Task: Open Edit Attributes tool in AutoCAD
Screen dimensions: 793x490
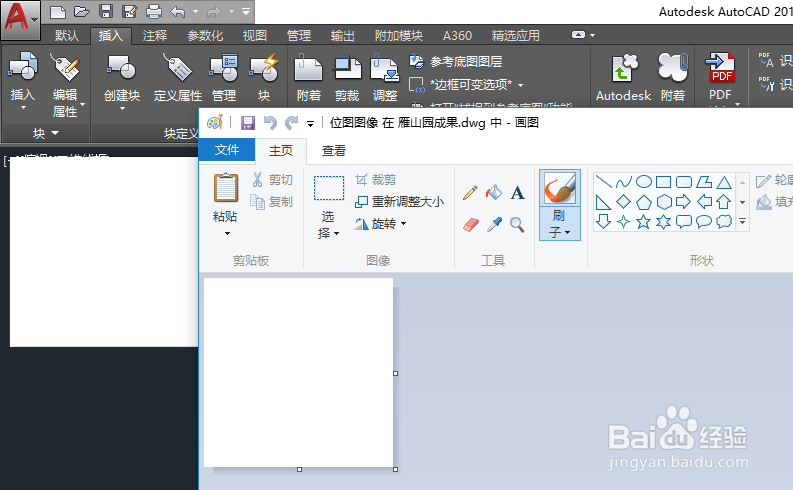Action: click(66, 66)
